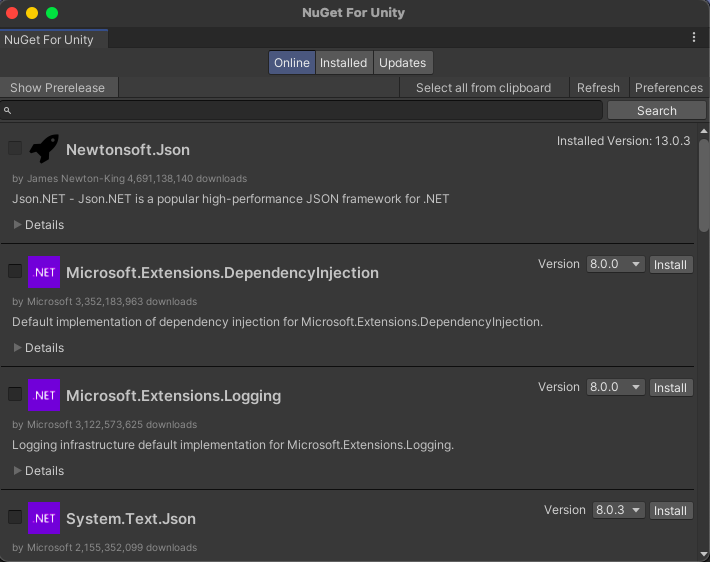Click the '3,352,183,963 downloads' line
Viewport: 710px width, 562px height.
(x=136, y=302)
